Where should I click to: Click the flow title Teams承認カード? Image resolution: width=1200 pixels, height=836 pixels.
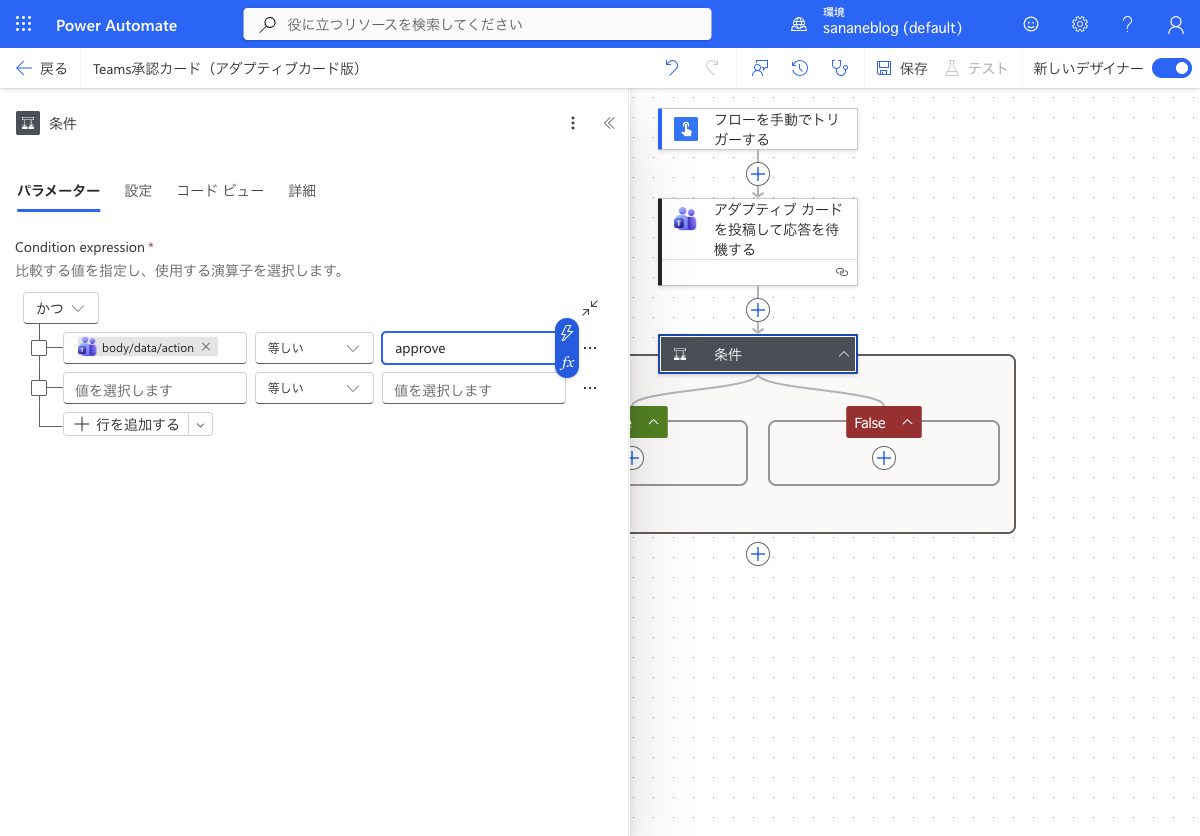pos(226,68)
